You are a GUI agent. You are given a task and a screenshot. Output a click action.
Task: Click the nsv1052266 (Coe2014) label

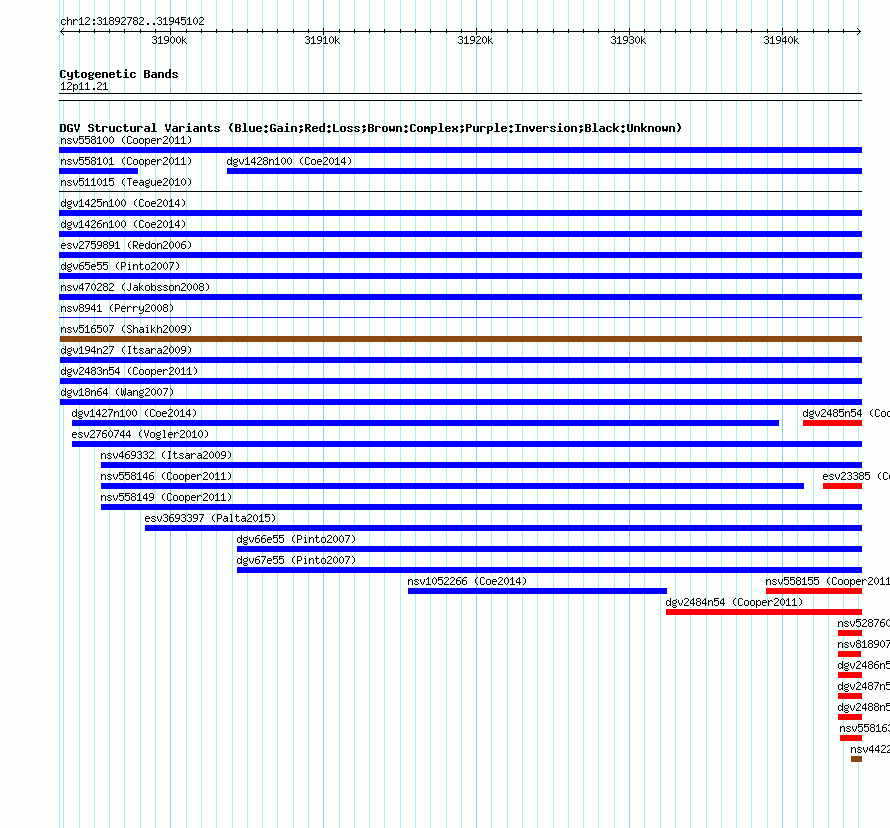pyautogui.click(x=467, y=581)
